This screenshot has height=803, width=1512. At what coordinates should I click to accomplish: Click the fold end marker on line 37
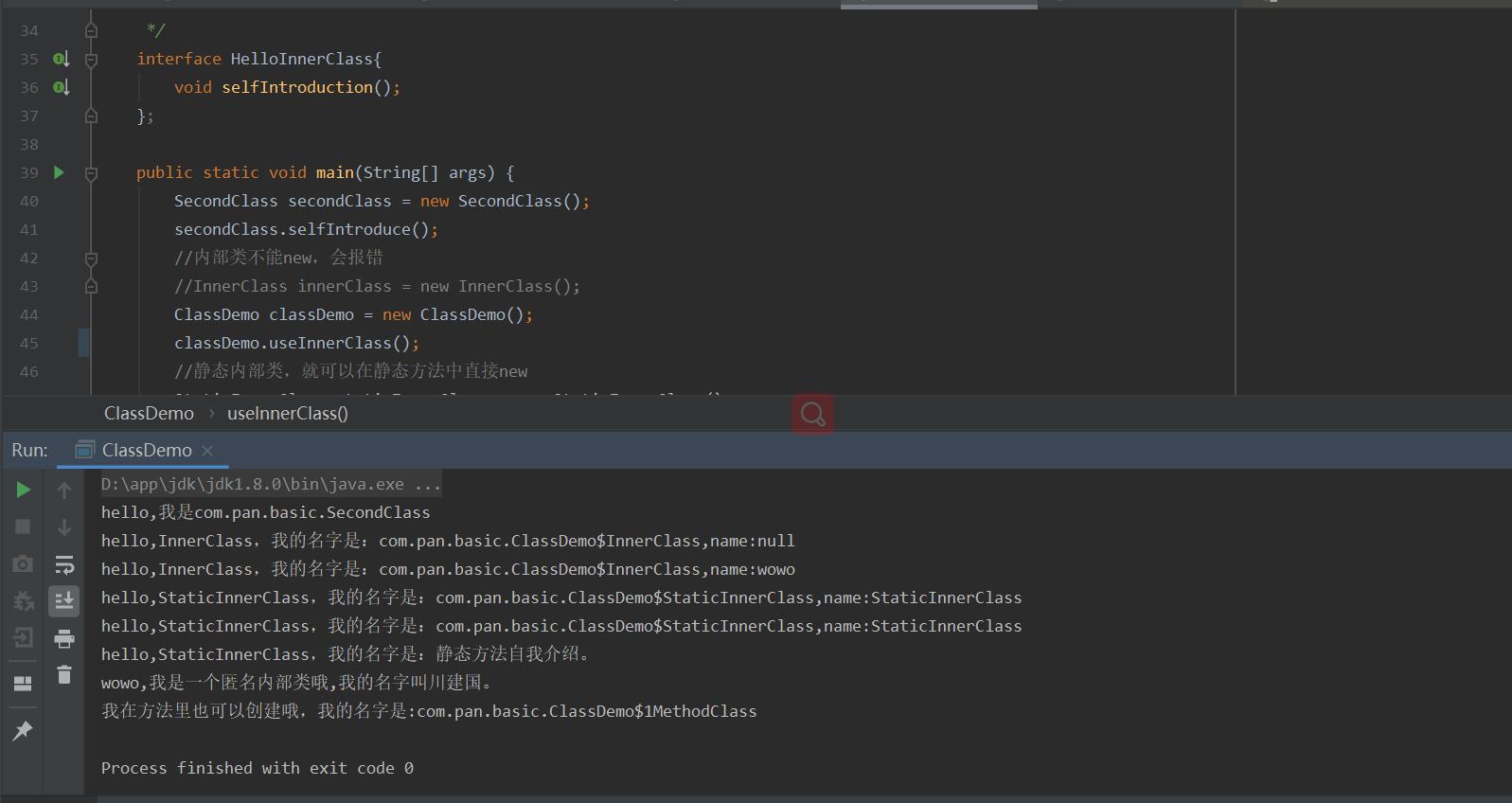pyautogui.click(x=91, y=116)
